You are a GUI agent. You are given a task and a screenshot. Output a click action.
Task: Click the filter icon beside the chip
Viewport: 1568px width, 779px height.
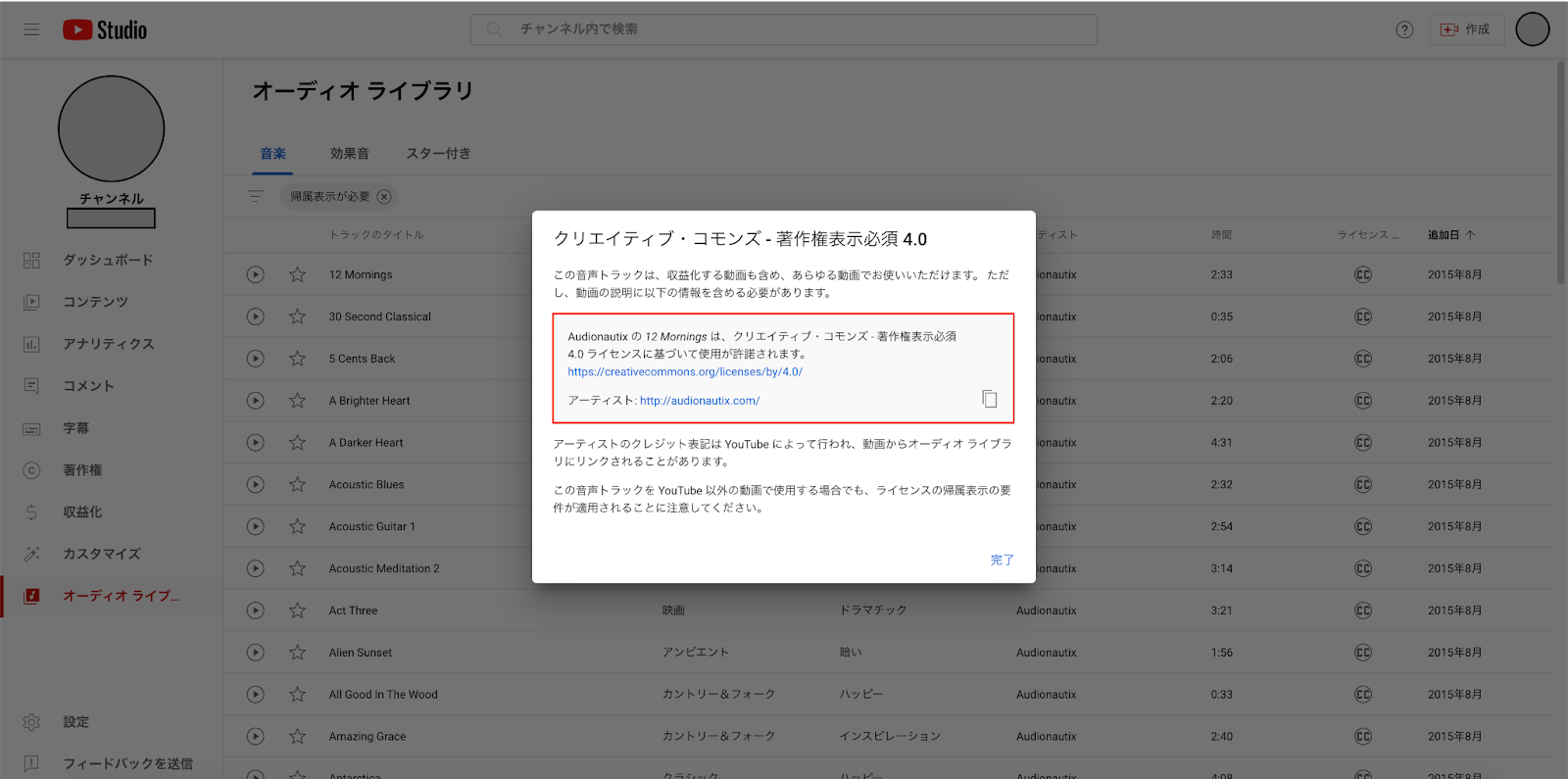click(x=256, y=196)
